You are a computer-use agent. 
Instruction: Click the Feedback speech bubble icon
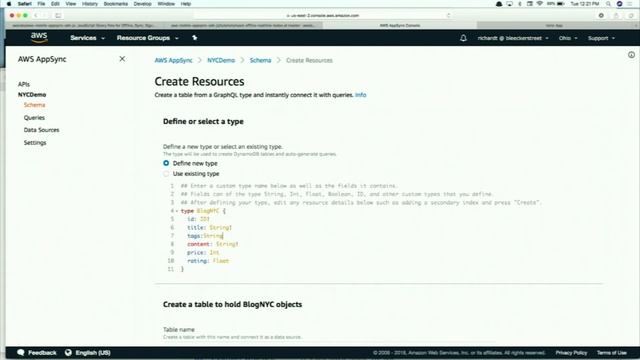pyautogui.click(x=21, y=352)
